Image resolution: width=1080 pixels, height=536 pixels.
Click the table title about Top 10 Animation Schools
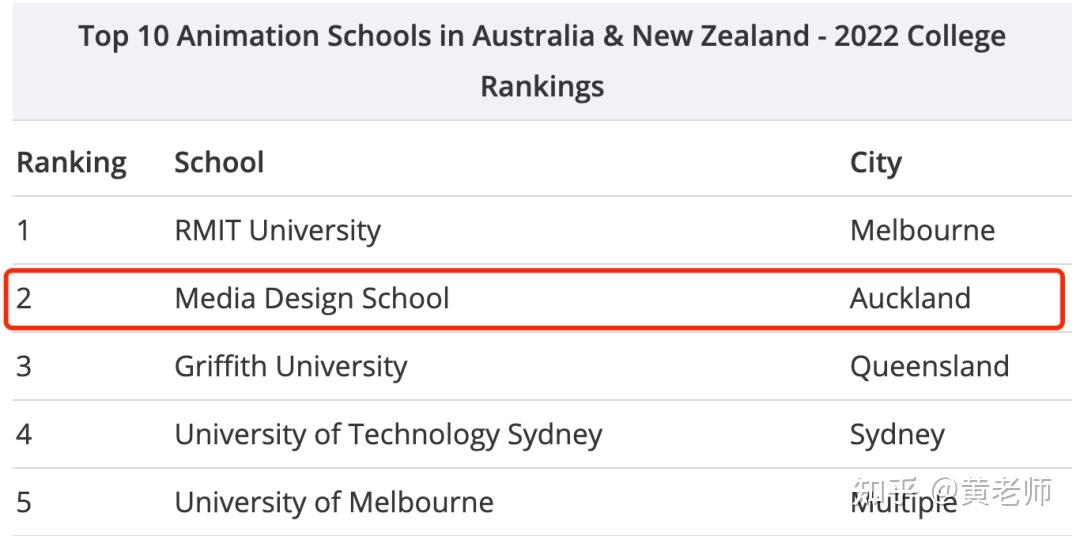click(x=542, y=61)
